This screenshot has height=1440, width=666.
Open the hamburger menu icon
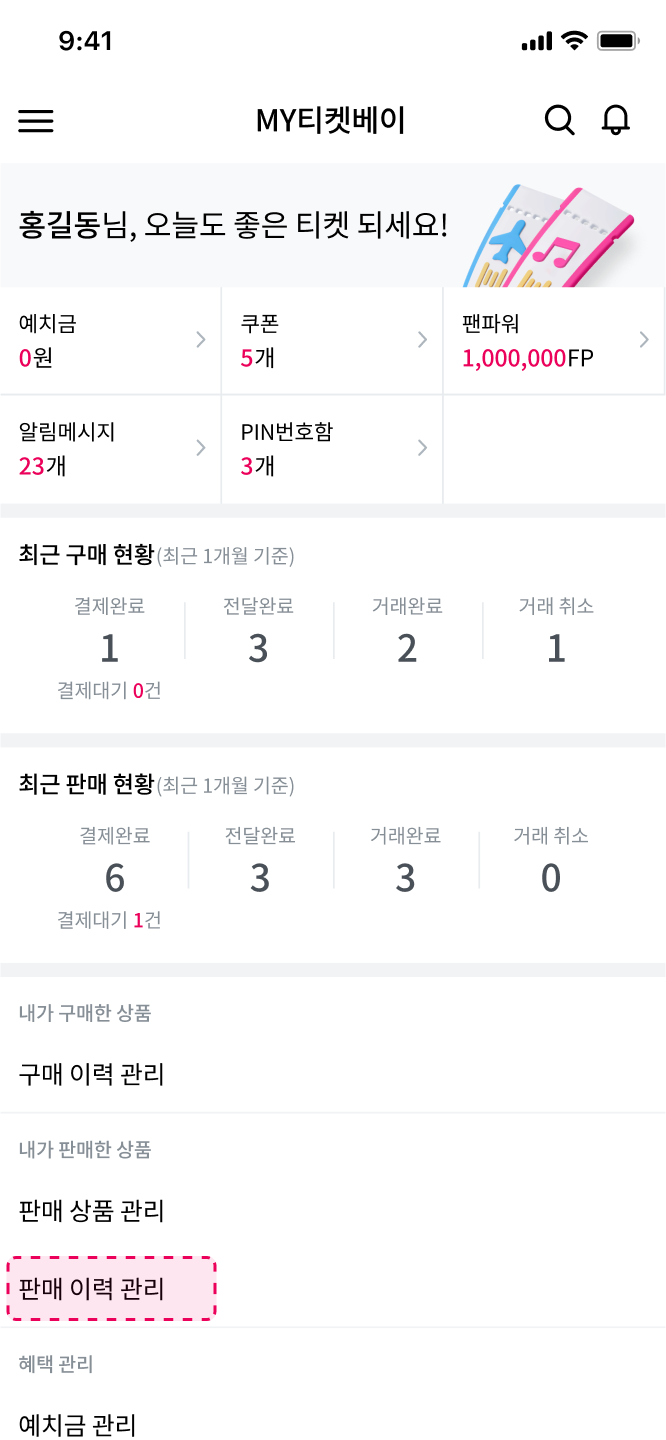point(36,121)
